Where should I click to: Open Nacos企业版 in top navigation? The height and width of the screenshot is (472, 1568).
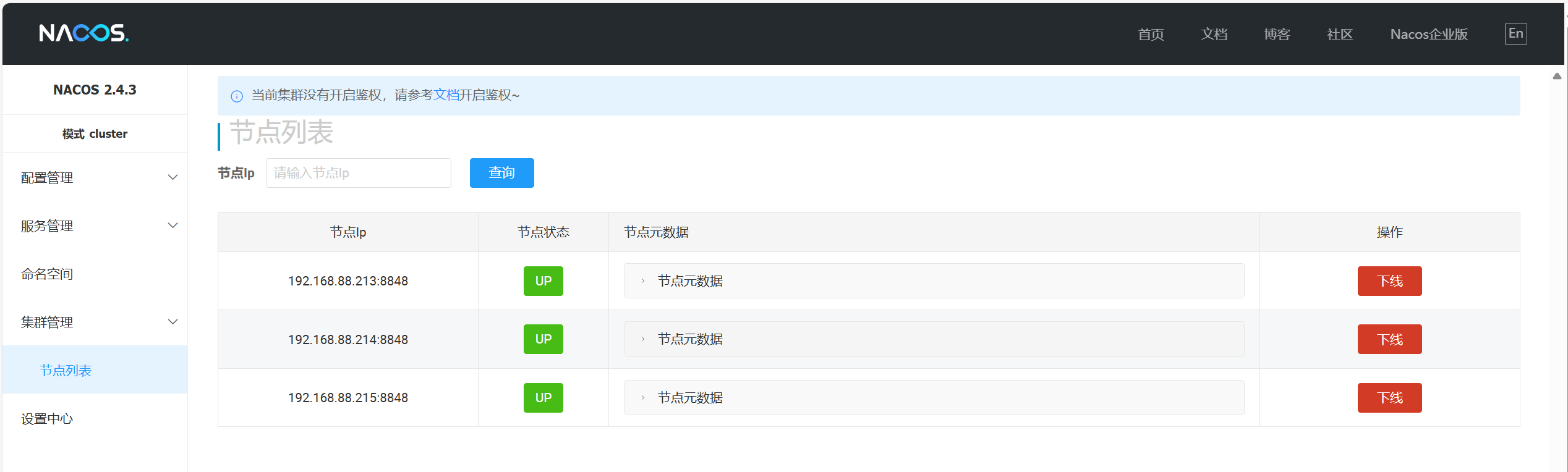coord(1429,34)
